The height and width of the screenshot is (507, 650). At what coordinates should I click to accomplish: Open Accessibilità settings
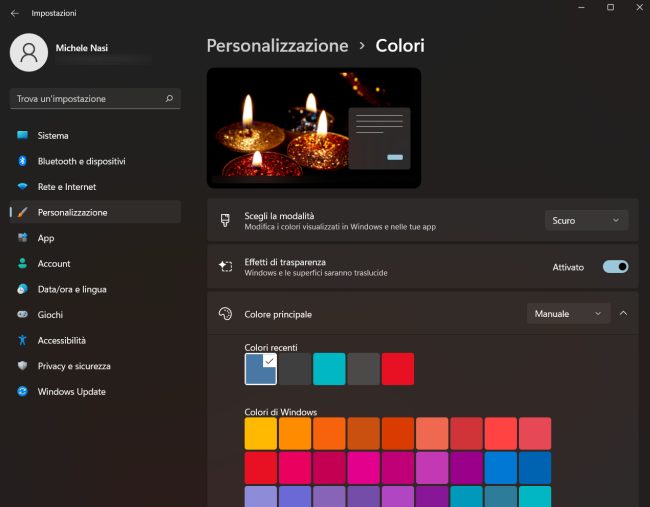point(95,340)
